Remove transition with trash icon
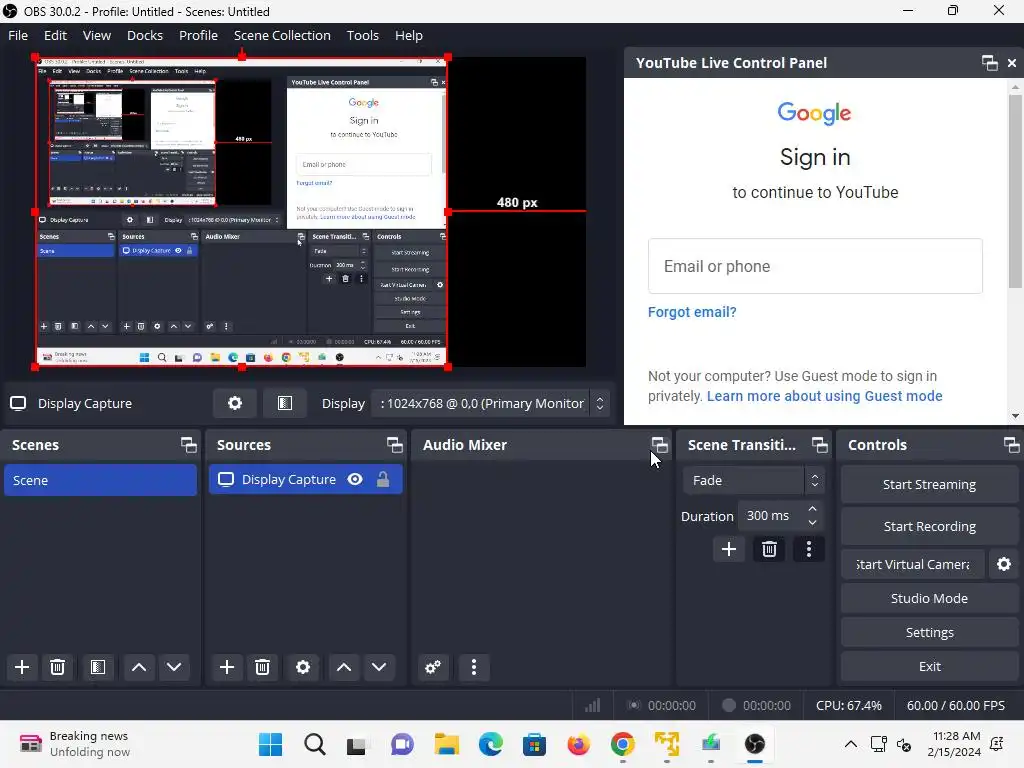Viewport: 1024px width, 768px height. coord(769,549)
